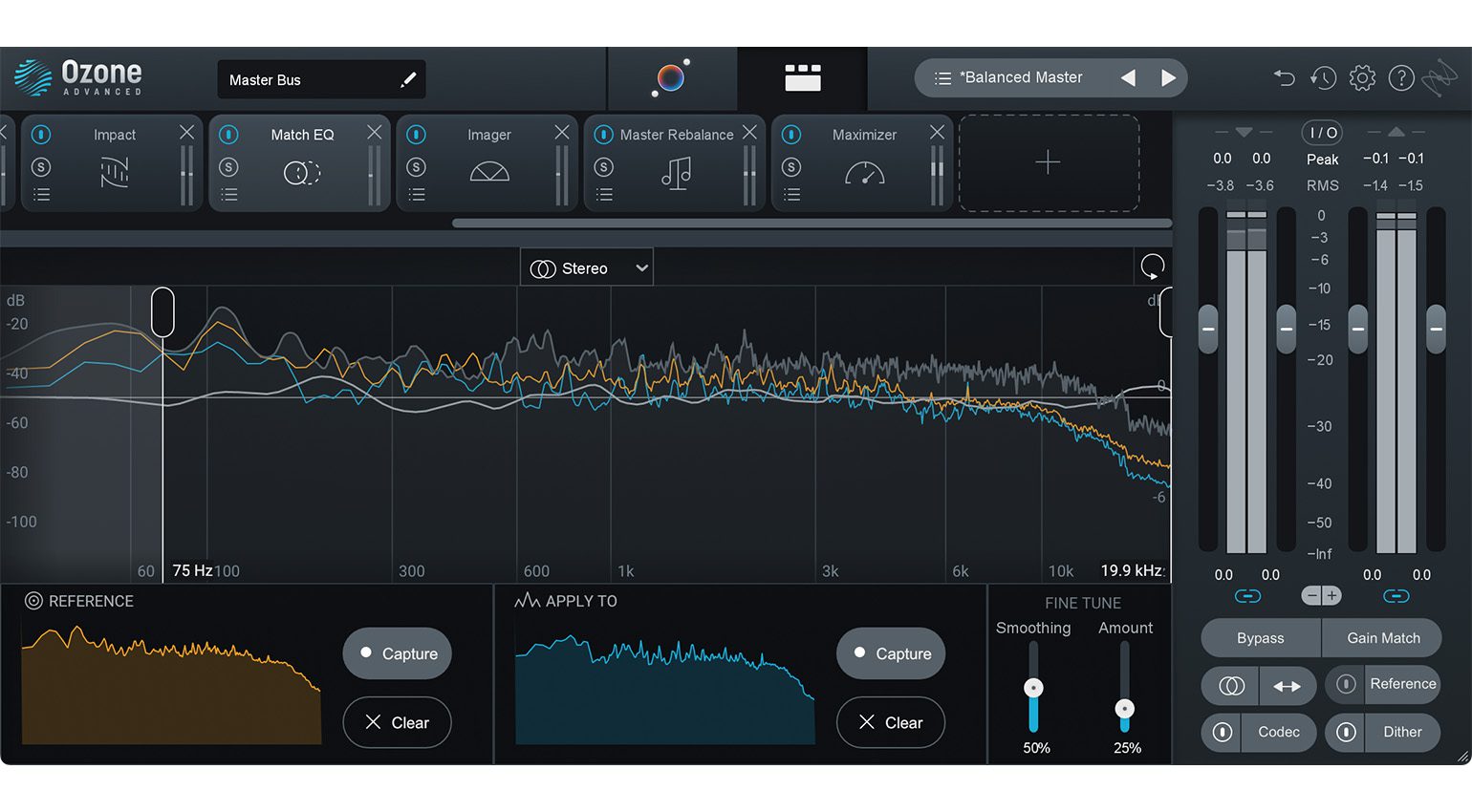The image size is (1472, 812).
Task: Open the Stereo channel dropdown
Action: click(x=586, y=267)
